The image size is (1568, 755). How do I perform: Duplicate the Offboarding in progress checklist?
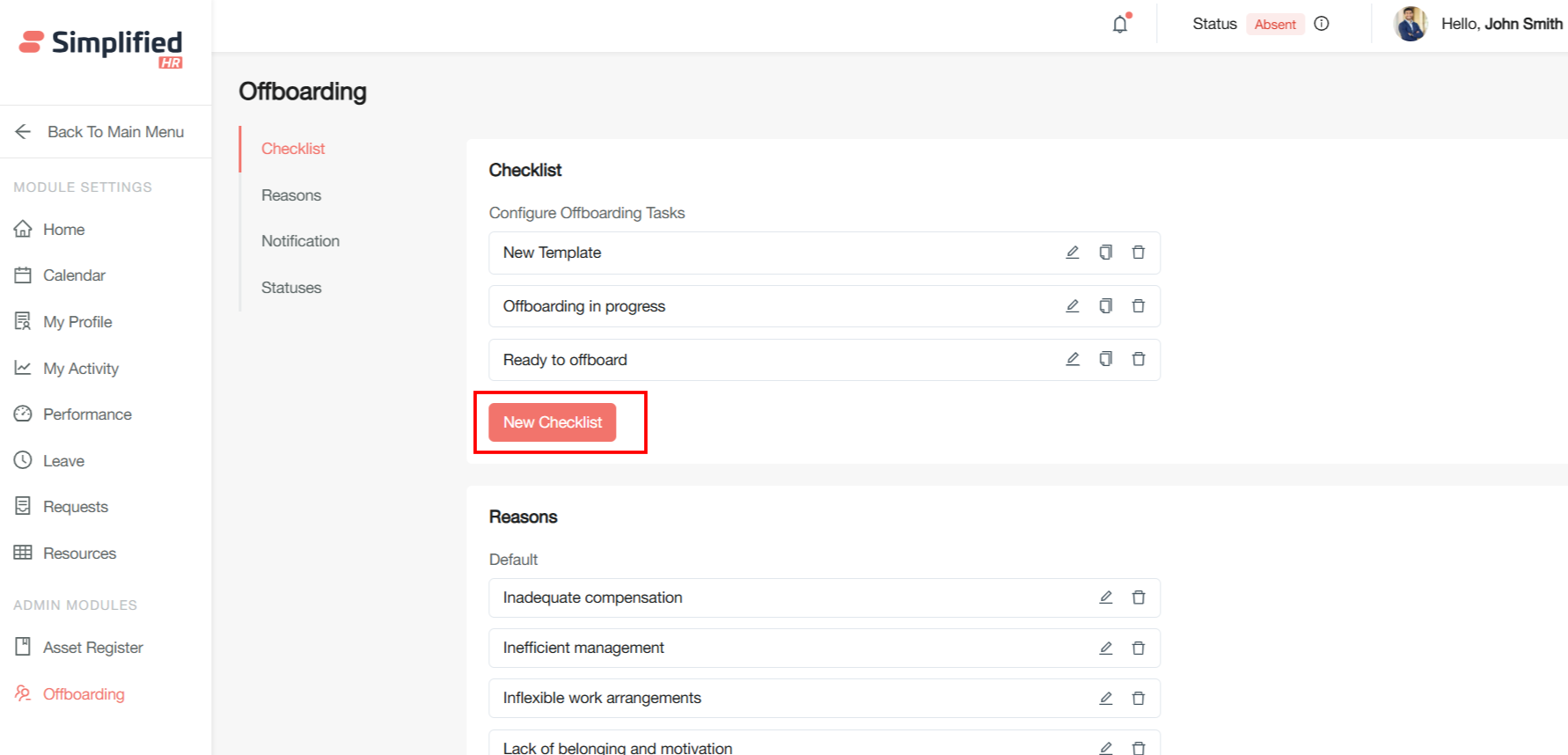tap(1105, 306)
